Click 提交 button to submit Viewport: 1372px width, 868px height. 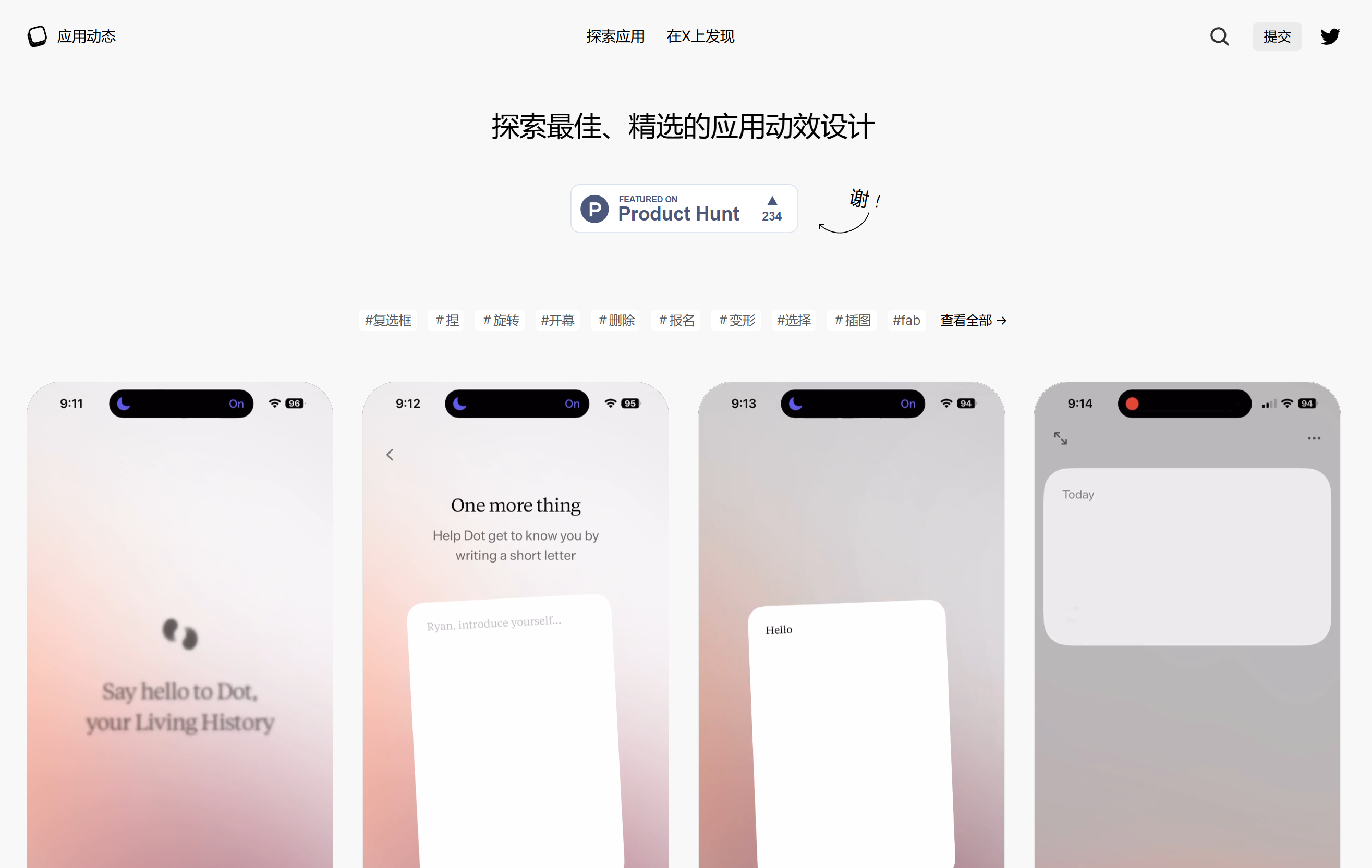[1278, 37]
